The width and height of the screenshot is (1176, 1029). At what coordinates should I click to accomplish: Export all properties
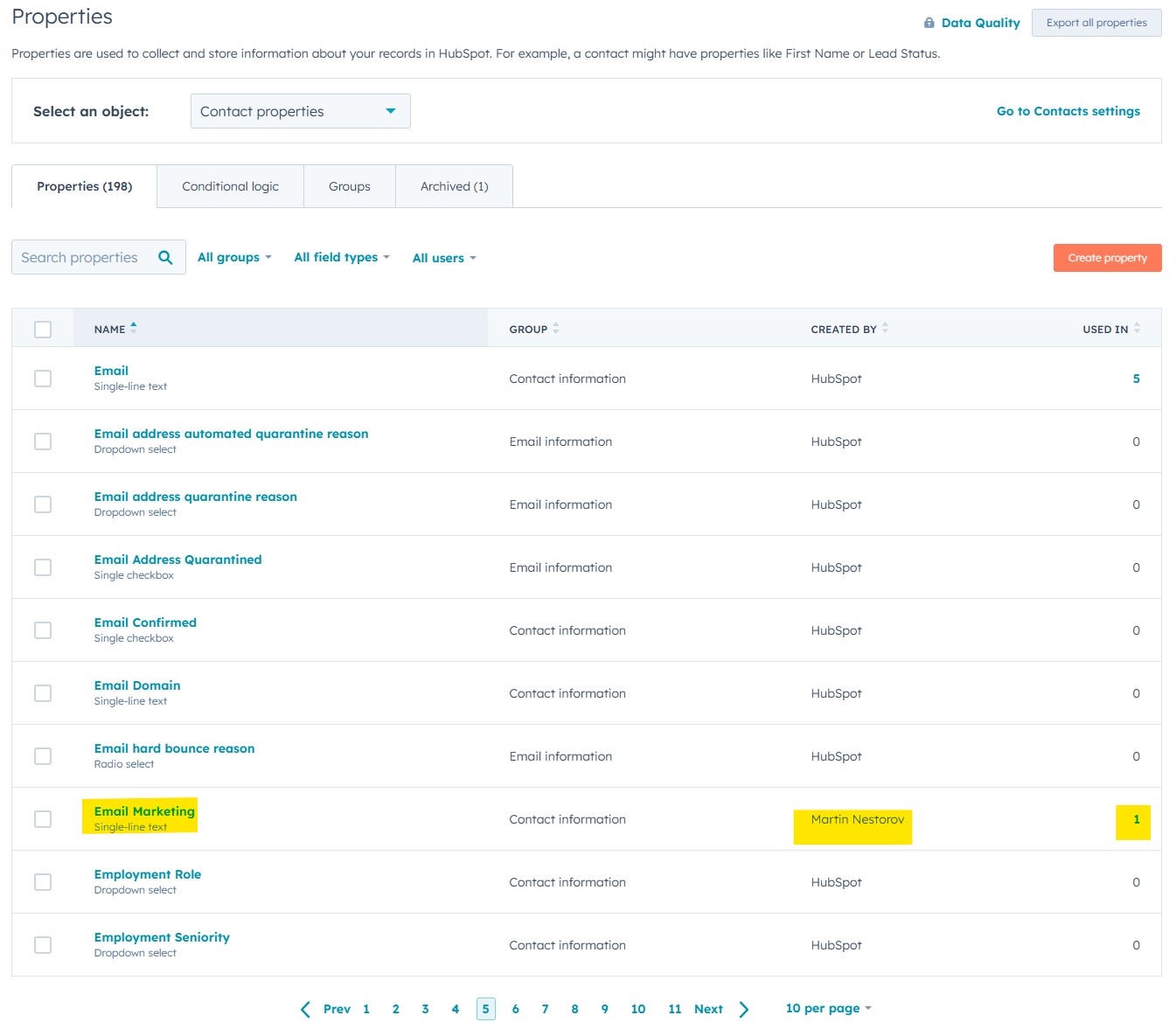click(x=1096, y=23)
